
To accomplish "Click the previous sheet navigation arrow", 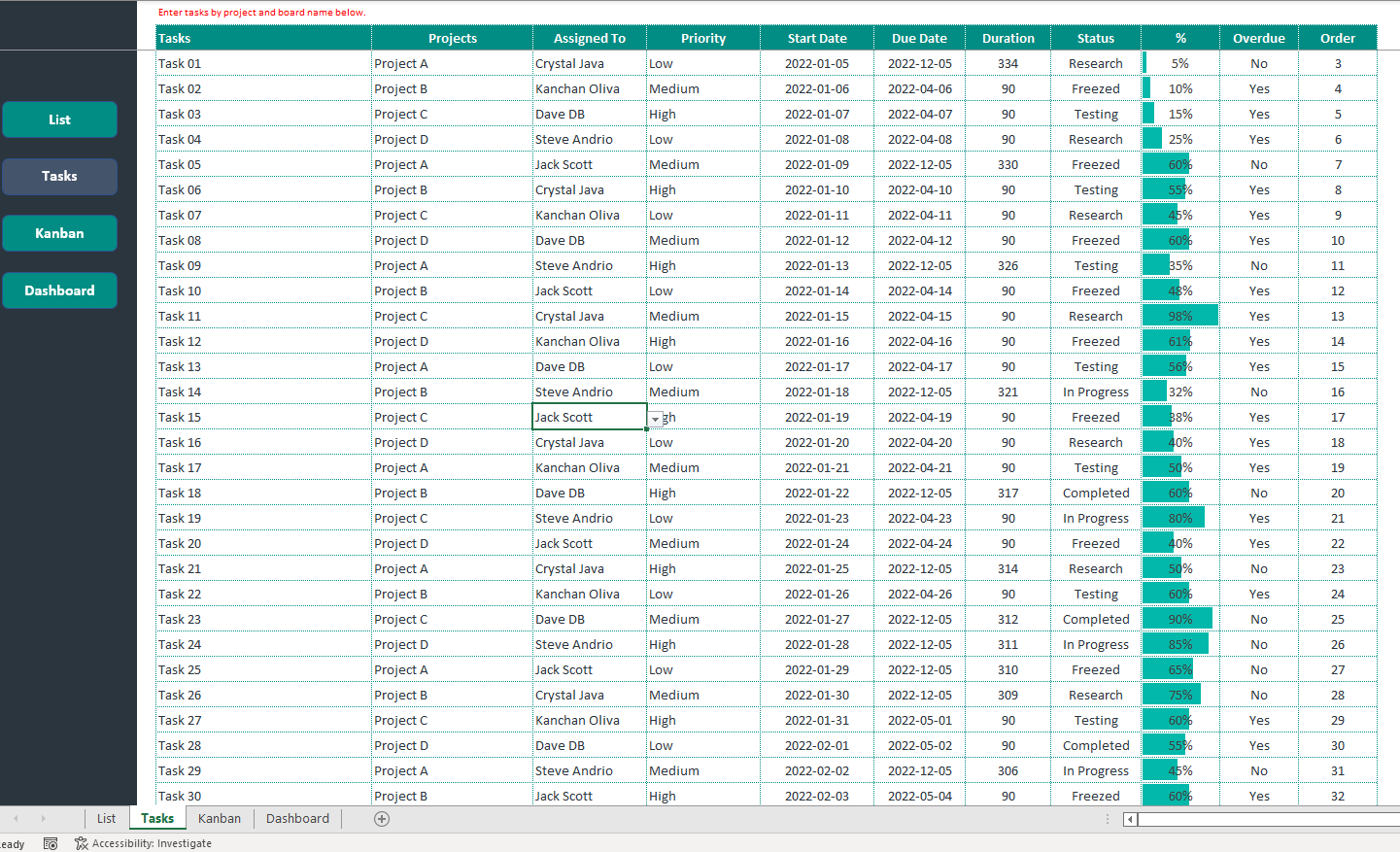I will click(16, 819).
